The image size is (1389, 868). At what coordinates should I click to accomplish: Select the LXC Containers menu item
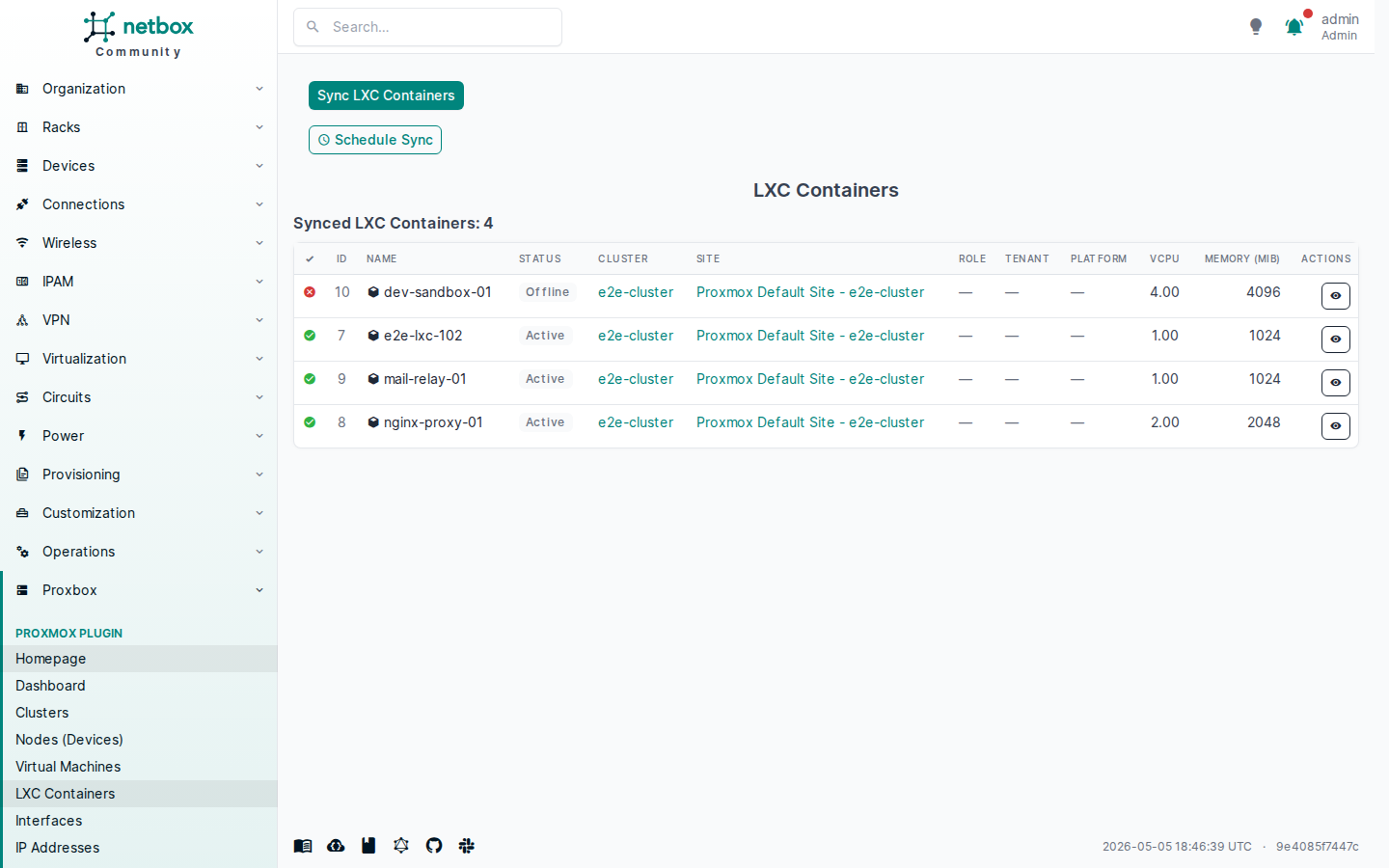pyautogui.click(x=139, y=794)
